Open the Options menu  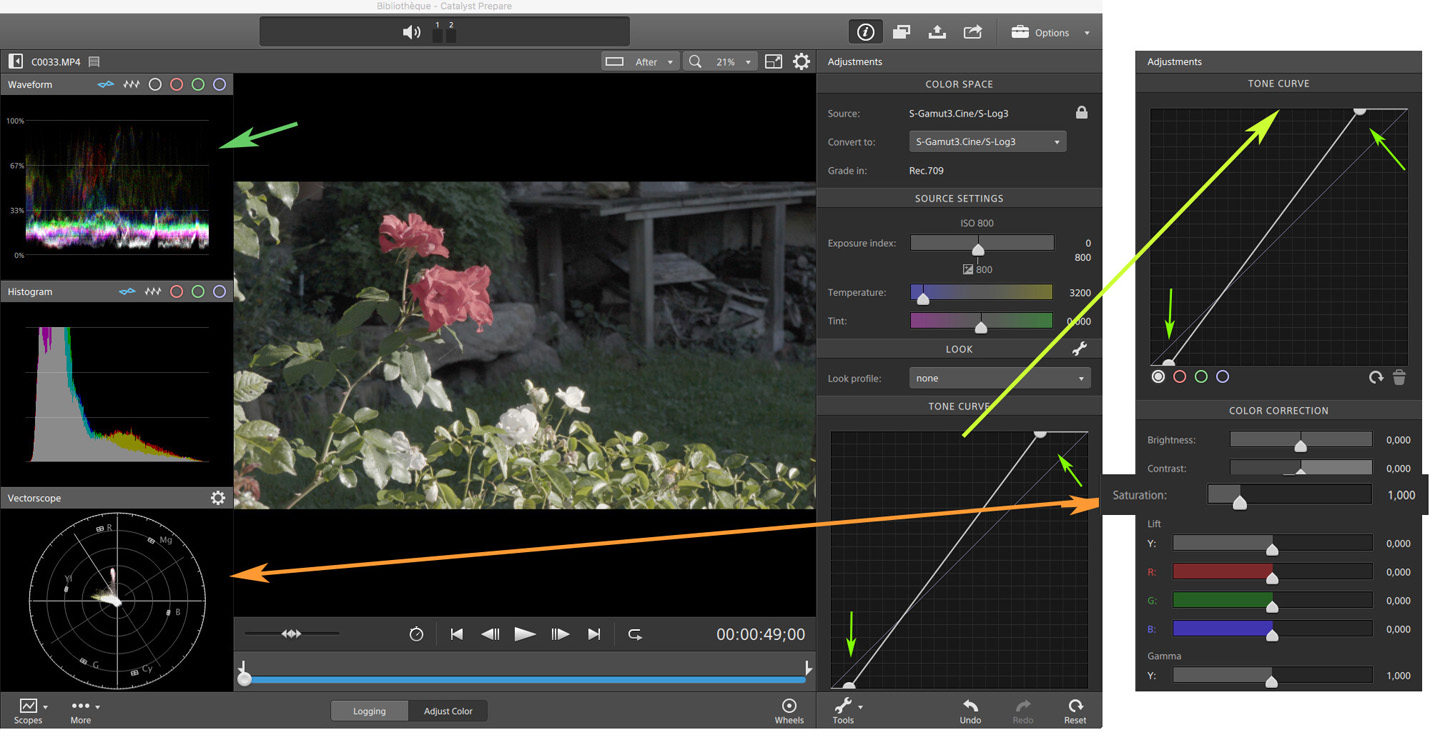[1050, 32]
